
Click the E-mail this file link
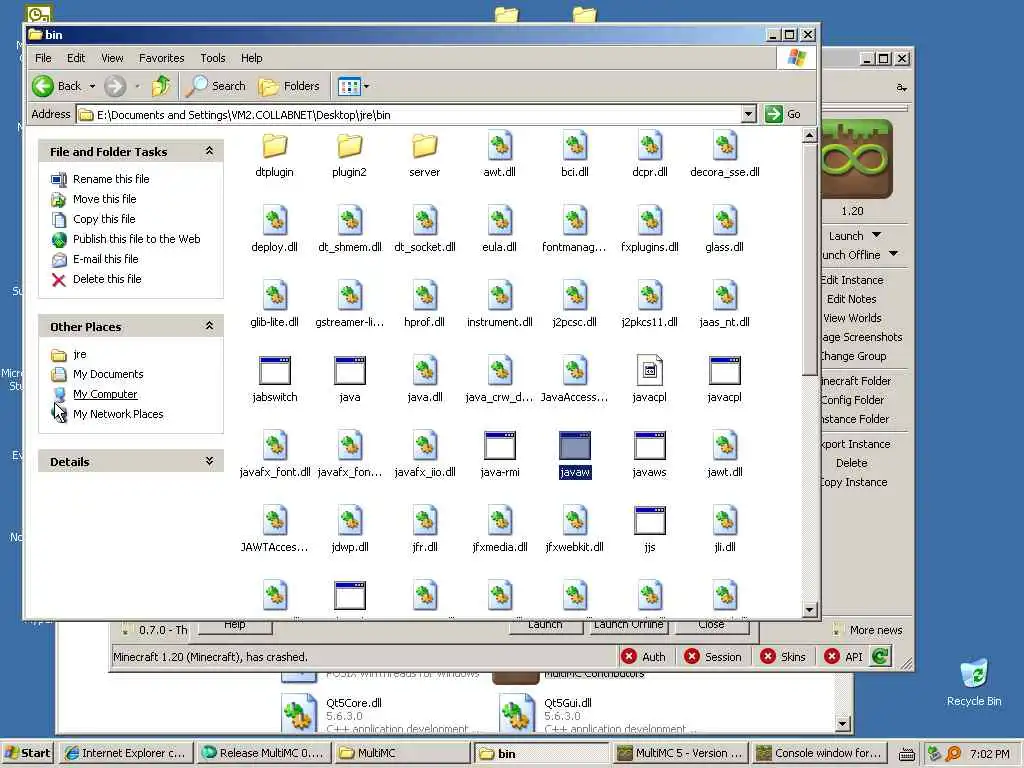(106, 259)
